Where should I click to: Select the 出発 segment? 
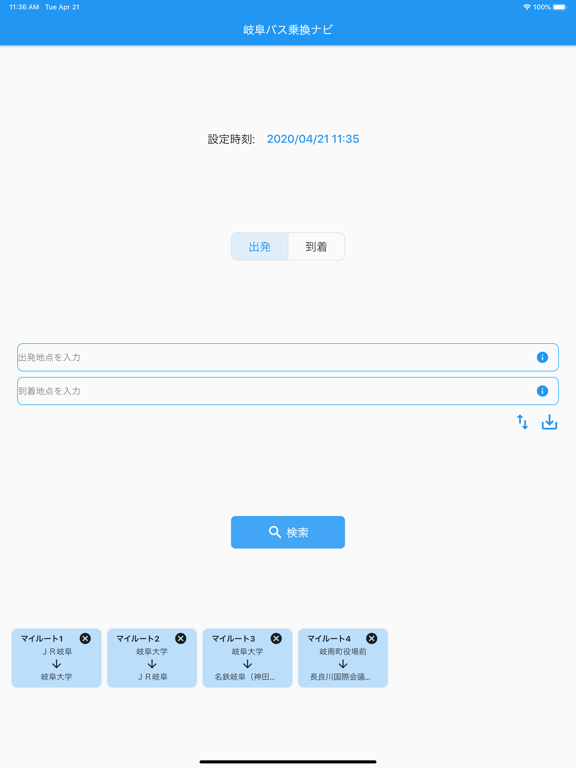(260, 246)
